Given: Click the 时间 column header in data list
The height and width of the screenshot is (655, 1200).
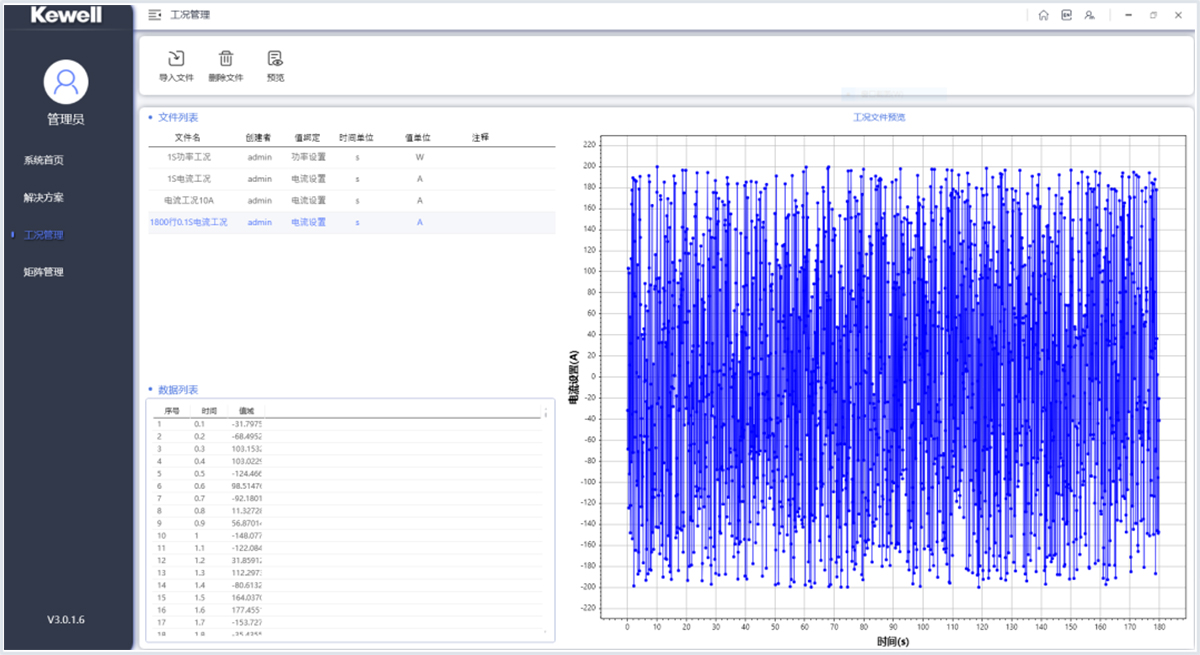Looking at the screenshot, I should (x=209, y=411).
